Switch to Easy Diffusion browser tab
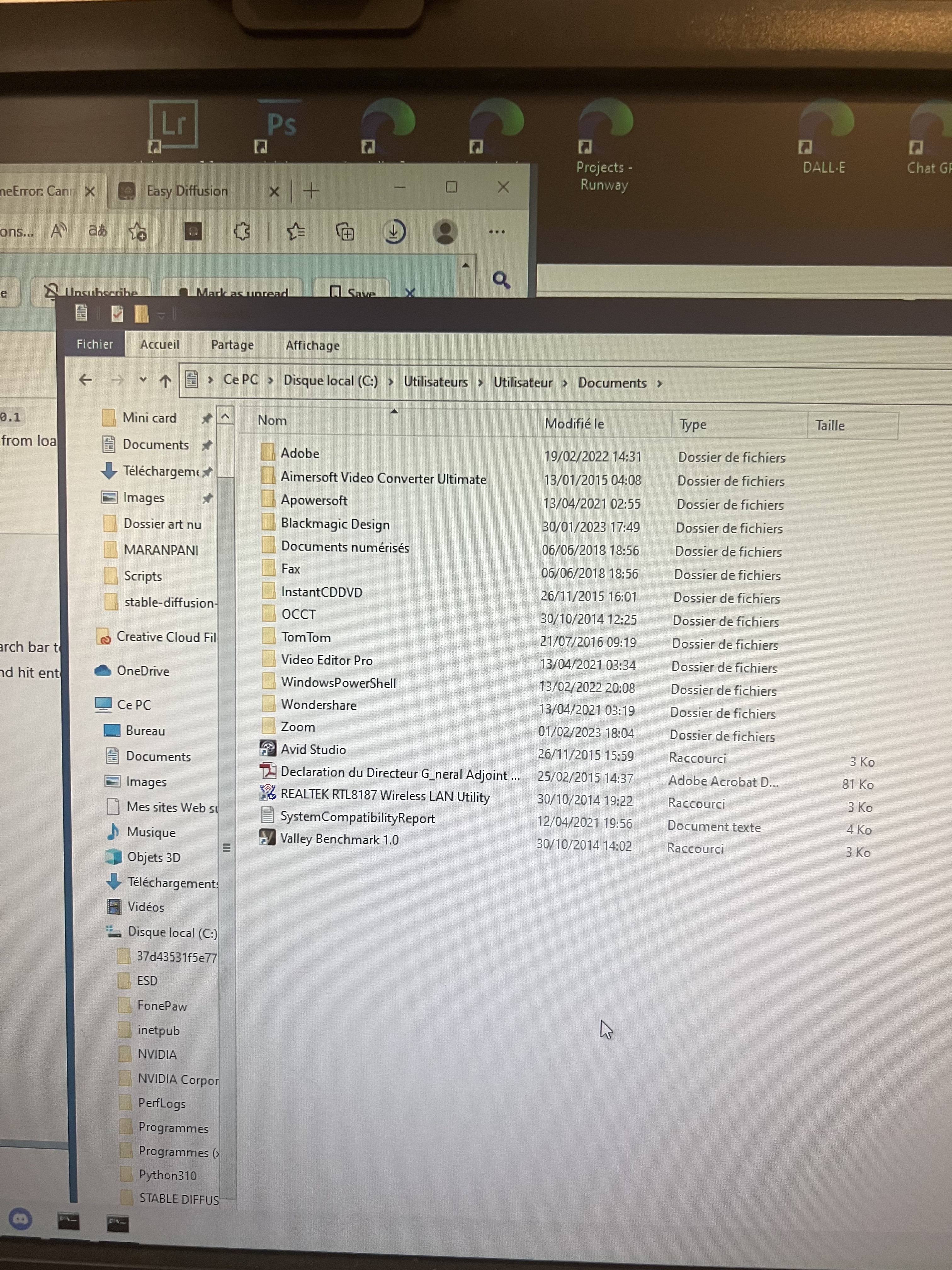952x1270 pixels. click(x=187, y=191)
